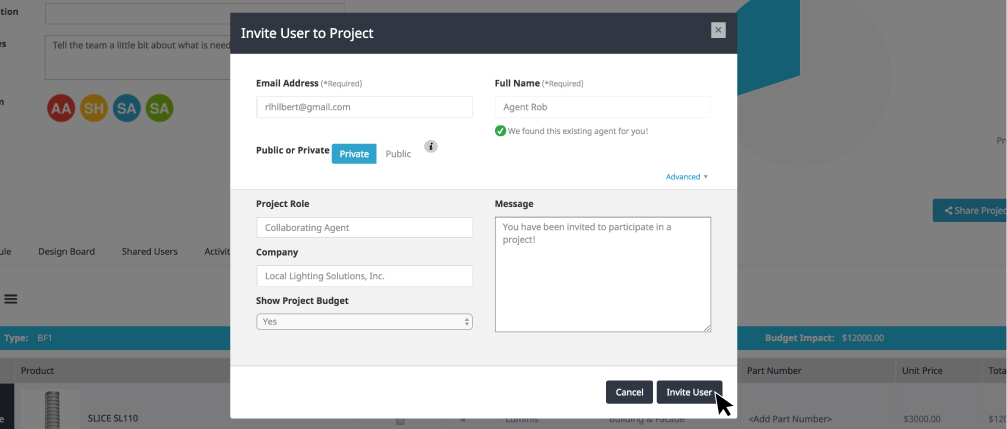The height and width of the screenshot is (429, 1007).
Task: Open the Show Project Budget dropdown
Action: pyautogui.click(x=364, y=322)
